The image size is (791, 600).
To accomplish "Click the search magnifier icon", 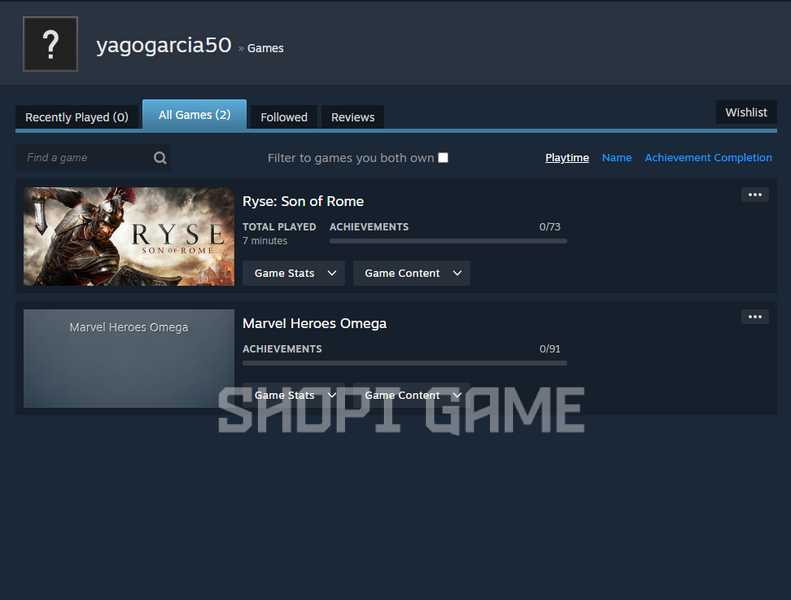I will tap(160, 158).
